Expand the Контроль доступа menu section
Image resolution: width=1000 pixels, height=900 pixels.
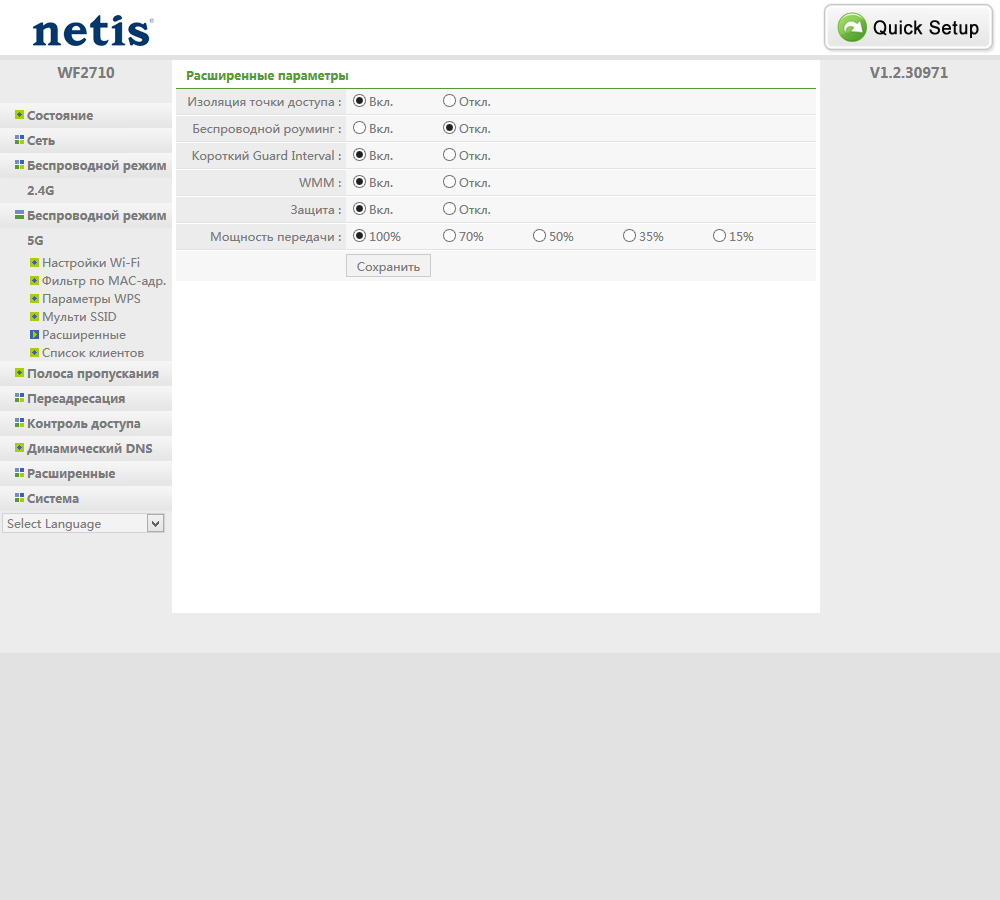[84, 424]
